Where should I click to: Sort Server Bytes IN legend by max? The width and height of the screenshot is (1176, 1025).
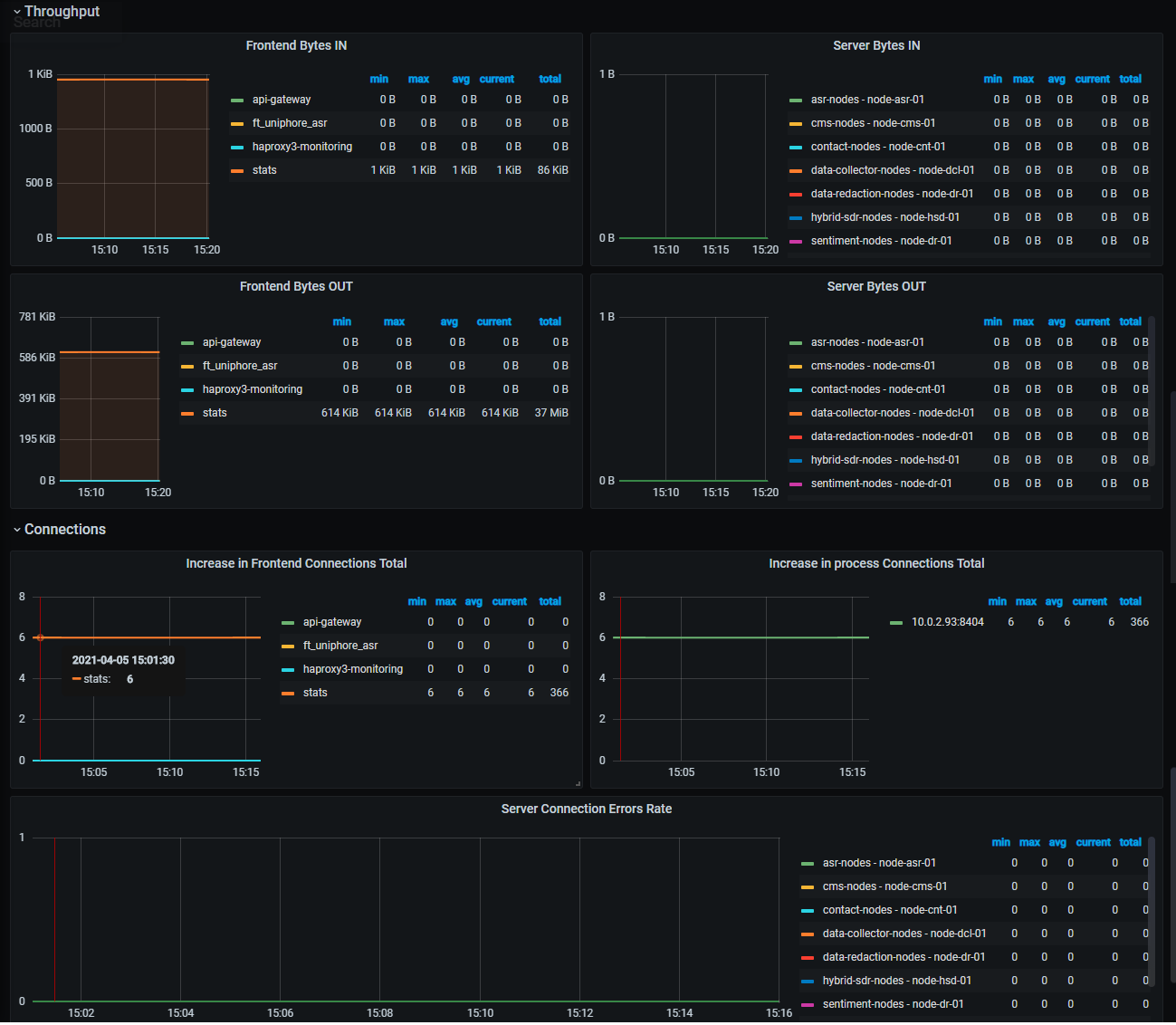[1024, 79]
